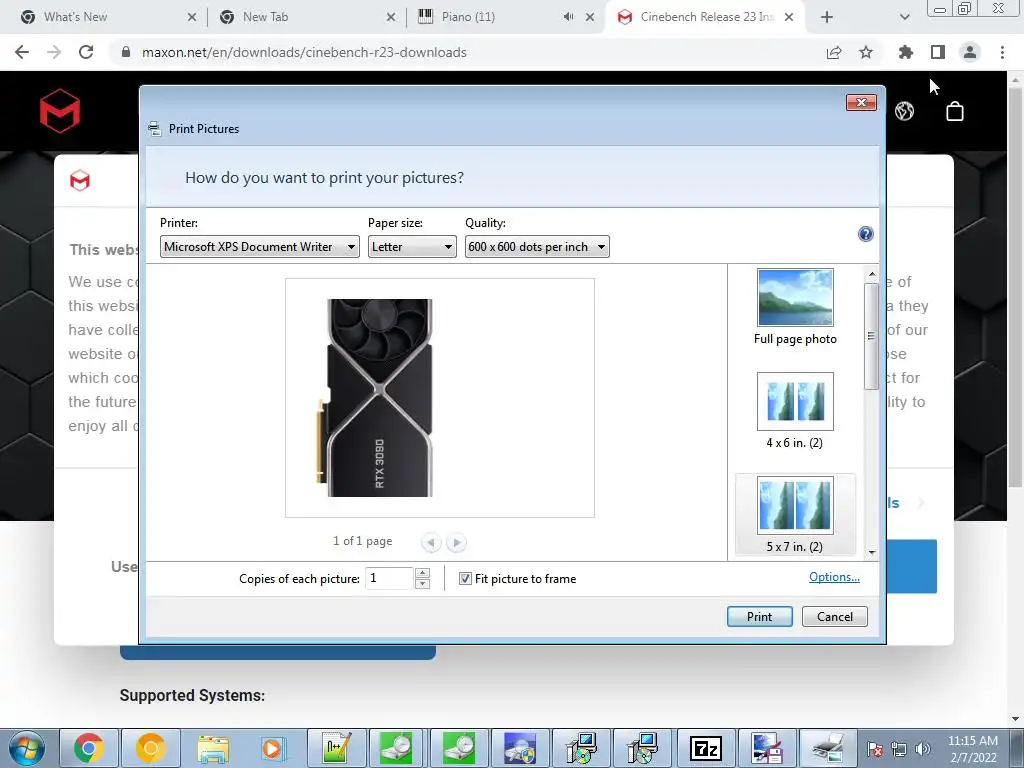Click the volume tray icon
Viewport: 1024px width, 768px height.
pyautogui.click(x=923, y=749)
